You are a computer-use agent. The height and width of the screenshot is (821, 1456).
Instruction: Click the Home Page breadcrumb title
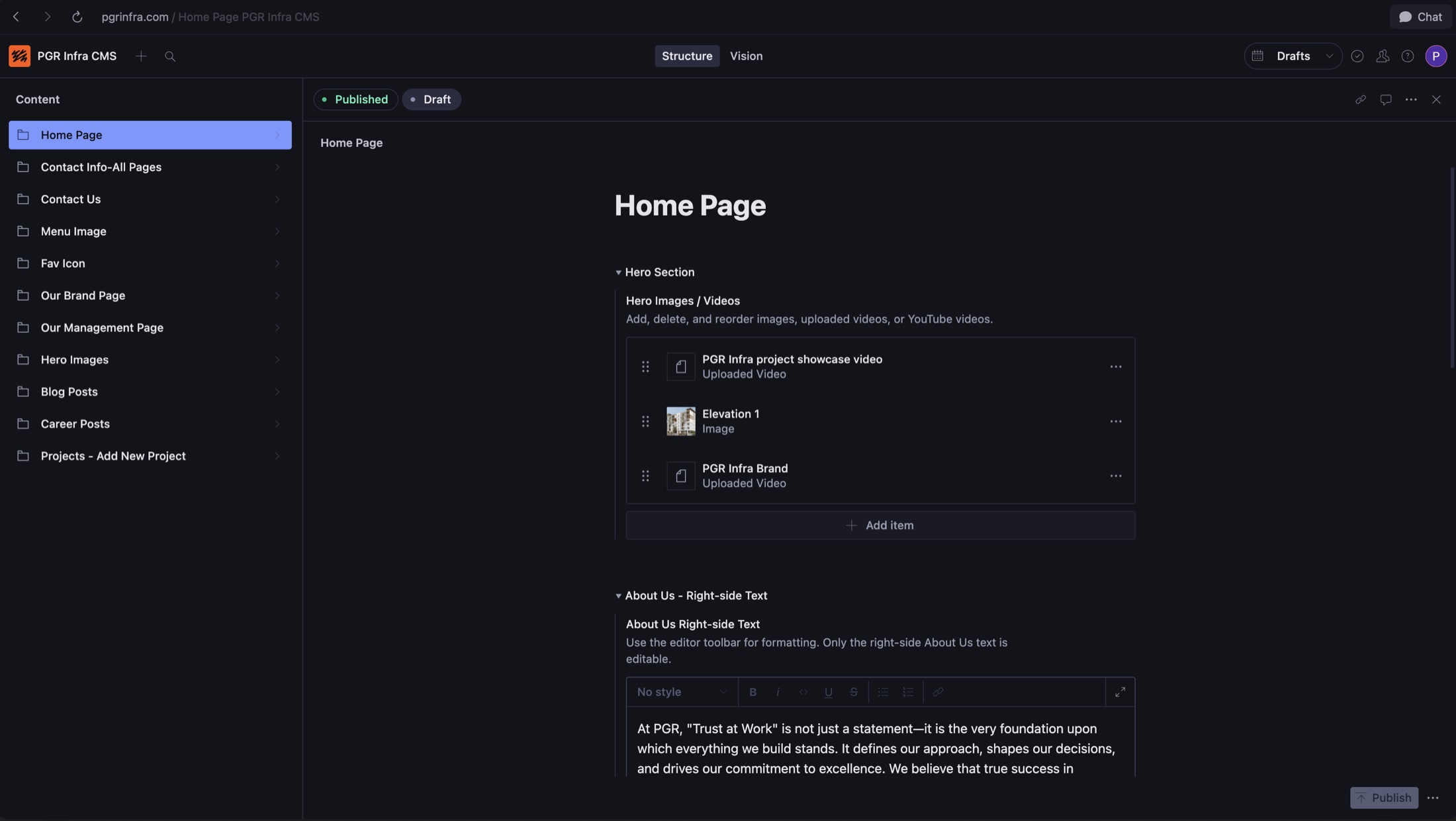pyautogui.click(x=351, y=143)
